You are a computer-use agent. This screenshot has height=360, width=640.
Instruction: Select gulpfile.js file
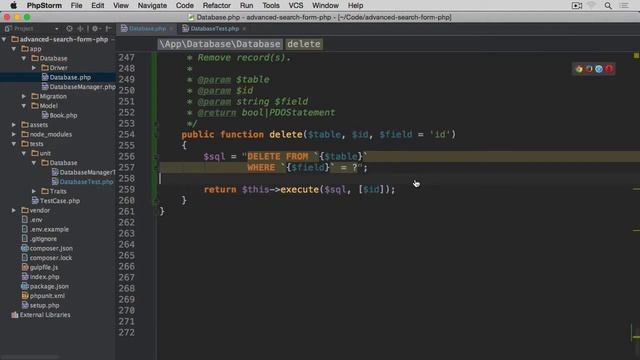[44, 267]
